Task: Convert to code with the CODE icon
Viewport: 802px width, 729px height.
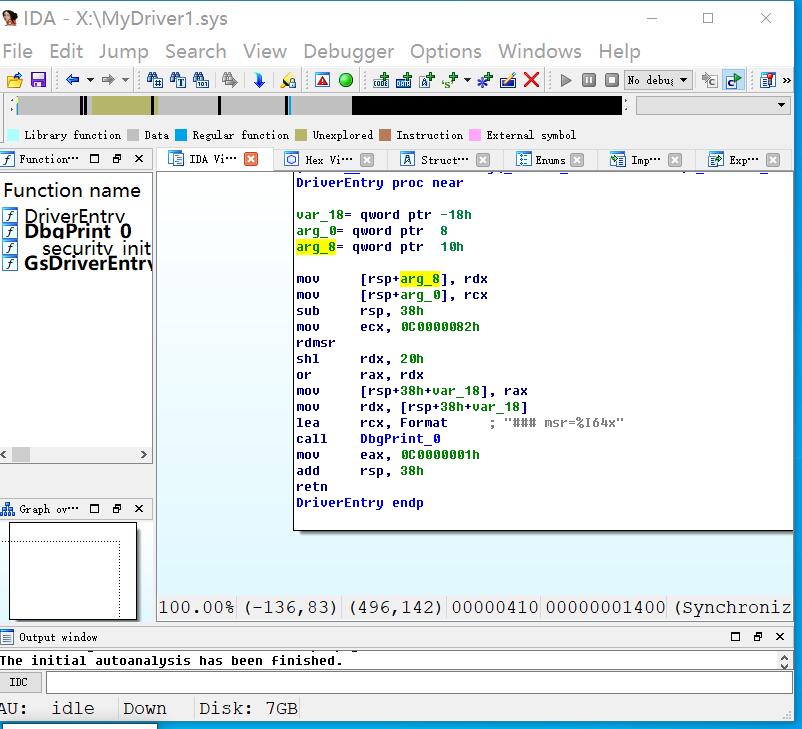Action: tap(381, 80)
